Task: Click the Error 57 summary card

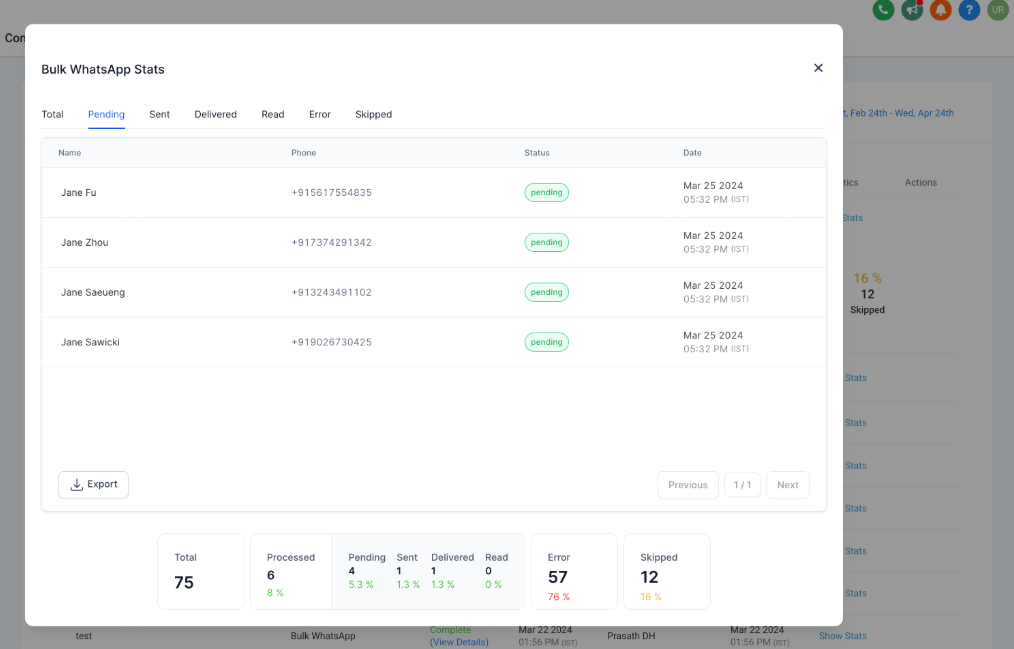Action: [574, 571]
